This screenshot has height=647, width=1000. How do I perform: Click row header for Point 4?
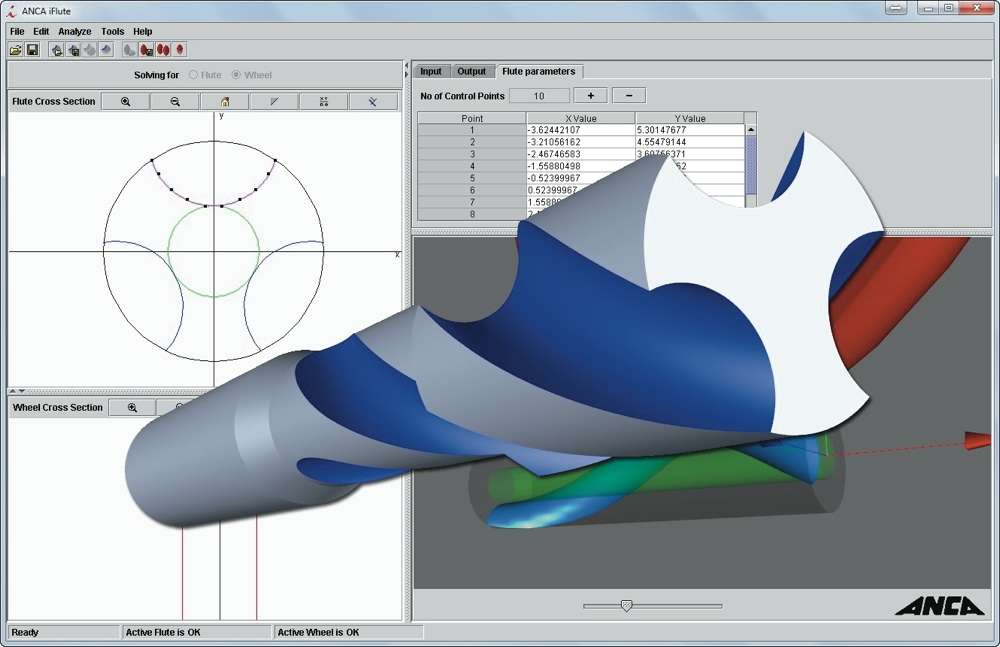(472, 166)
